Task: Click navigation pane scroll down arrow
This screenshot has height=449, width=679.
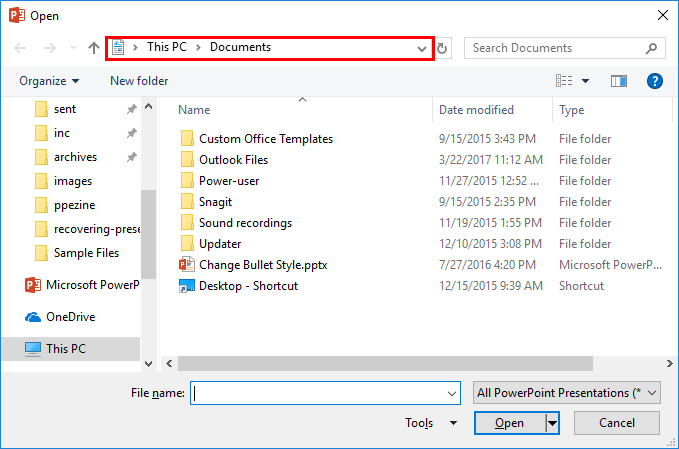Action: [x=149, y=364]
